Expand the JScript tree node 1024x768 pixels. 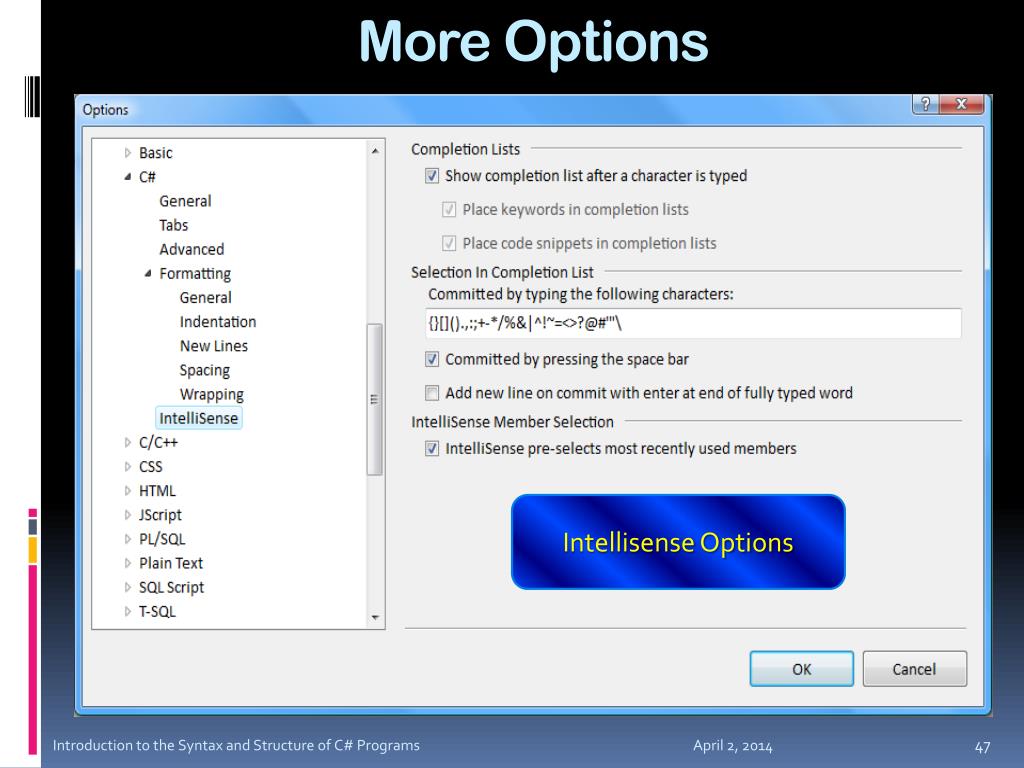127,515
